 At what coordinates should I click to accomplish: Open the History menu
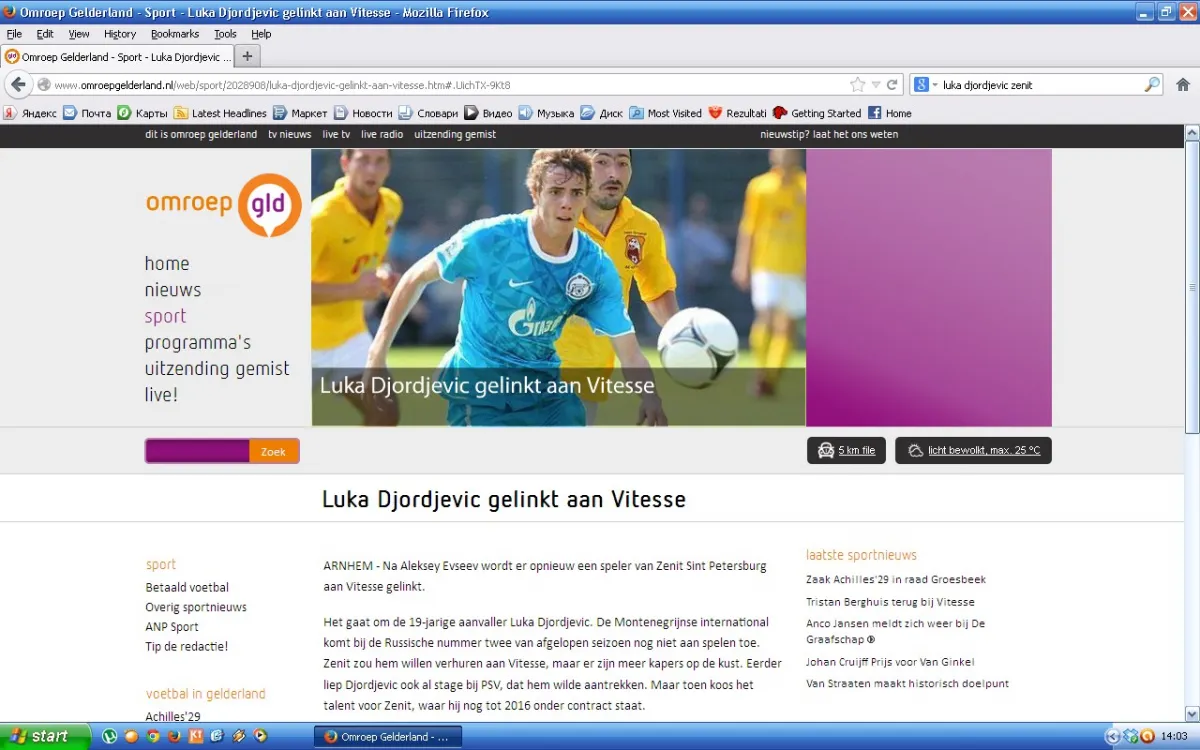coord(120,34)
